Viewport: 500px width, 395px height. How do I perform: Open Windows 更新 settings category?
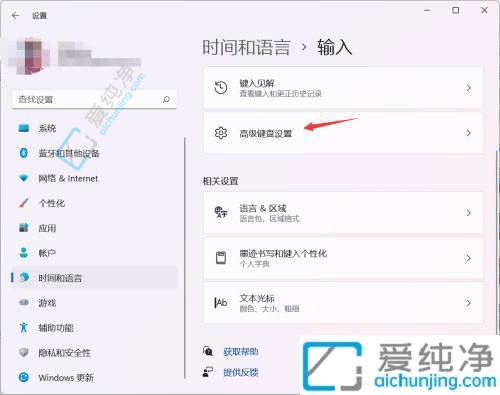pos(94,377)
